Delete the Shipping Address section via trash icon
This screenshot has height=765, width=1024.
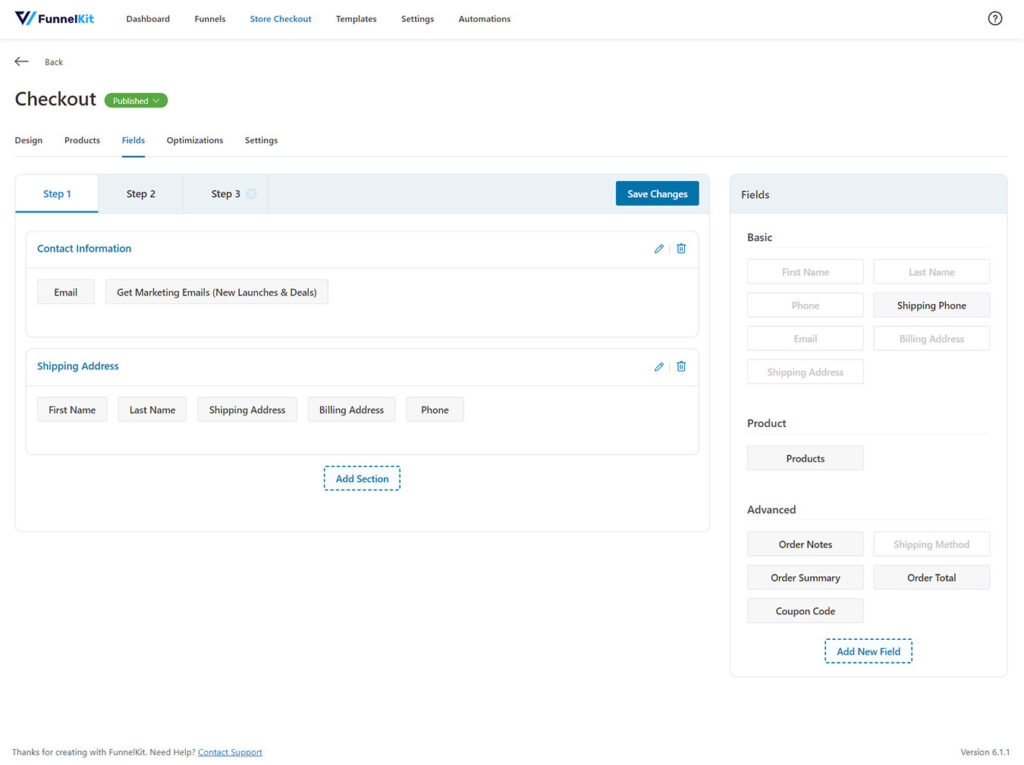[x=681, y=366]
